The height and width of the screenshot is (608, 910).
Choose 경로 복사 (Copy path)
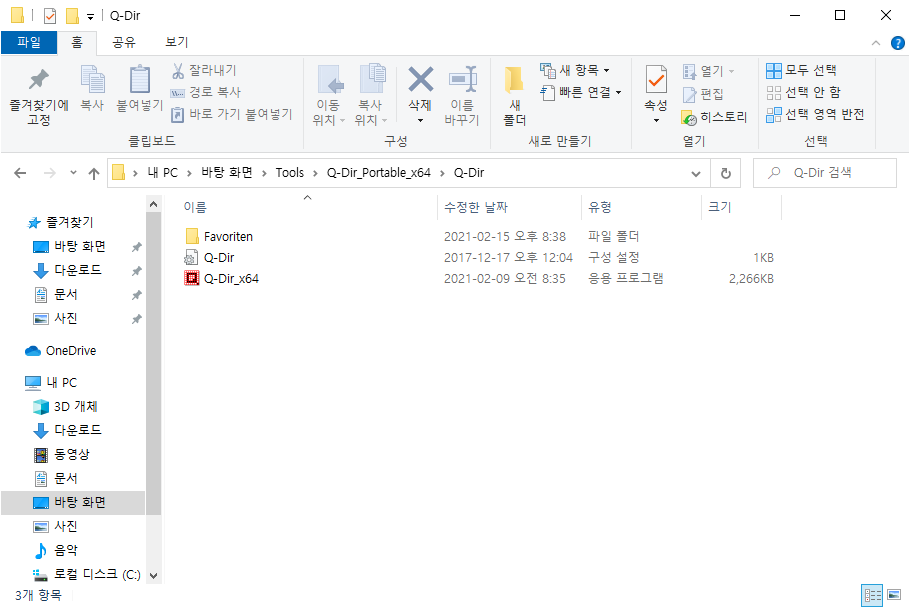coord(205,92)
